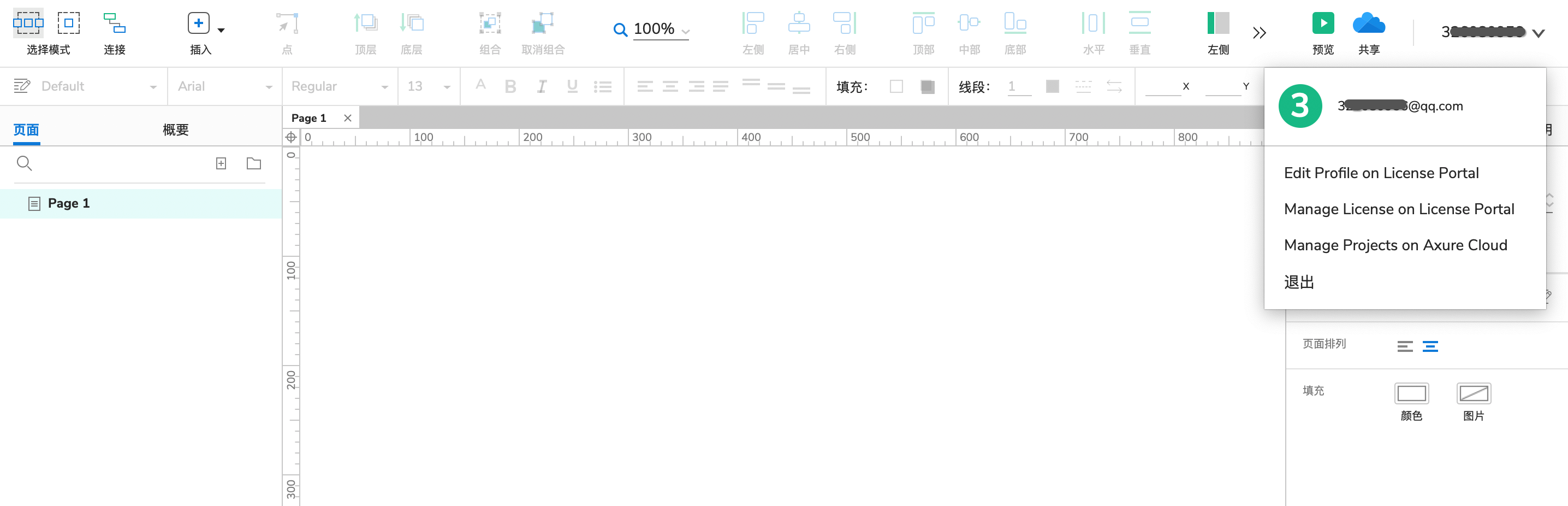
Task: Click the pages search icon
Action: 25,163
